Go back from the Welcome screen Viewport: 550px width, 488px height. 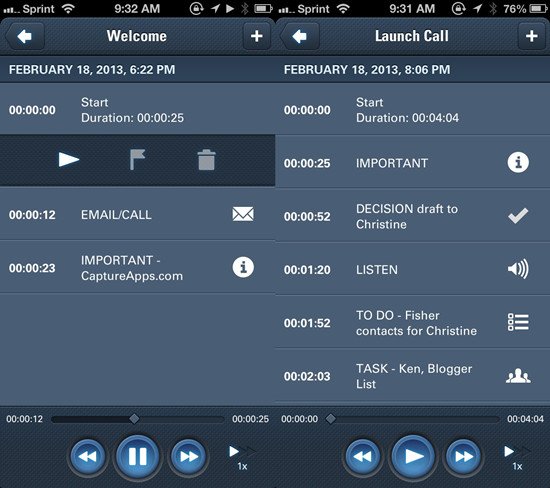click(25, 36)
